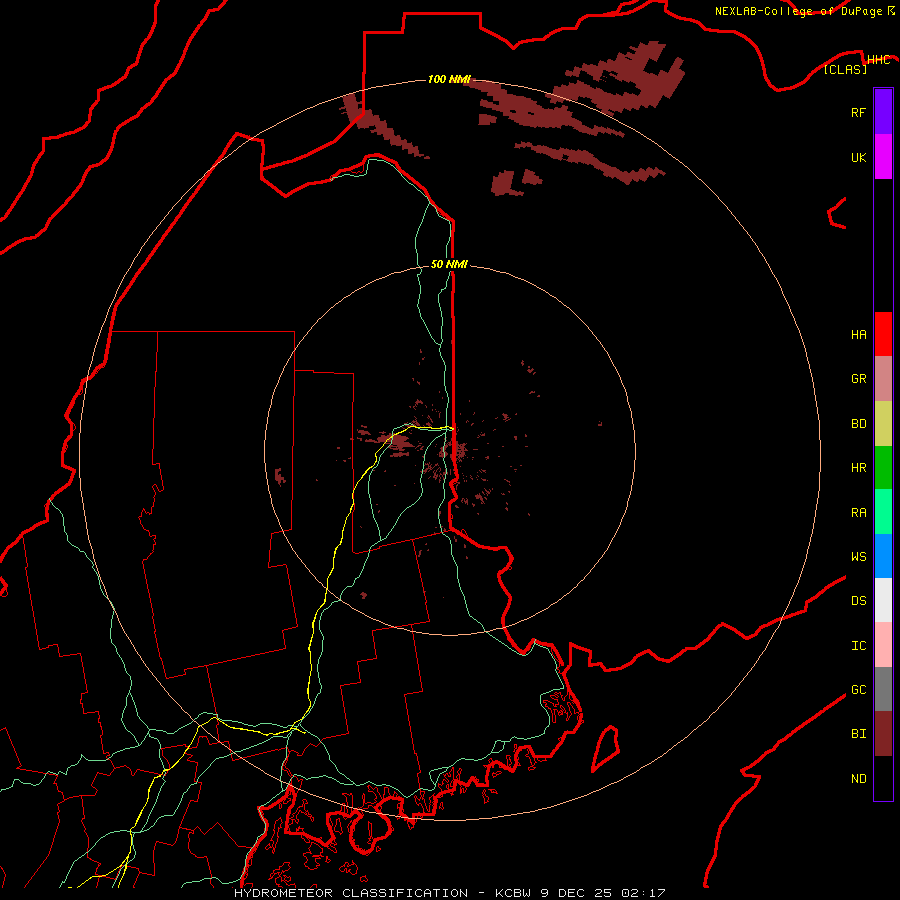900x900 pixels.
Task: Click the WS legend label text
Action: click(x=858, y=556)
